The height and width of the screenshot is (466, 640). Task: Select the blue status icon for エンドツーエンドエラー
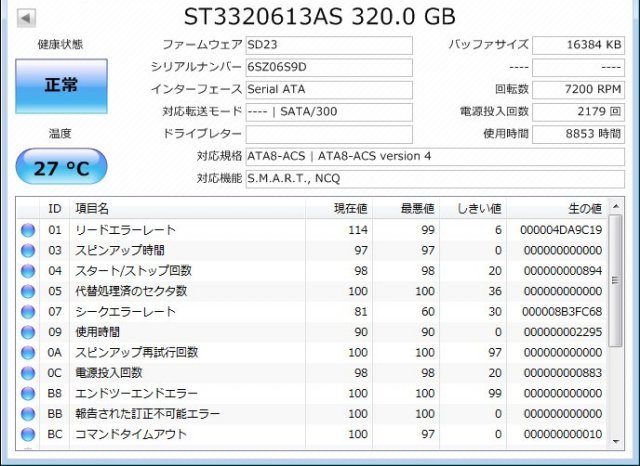[28, 393]
